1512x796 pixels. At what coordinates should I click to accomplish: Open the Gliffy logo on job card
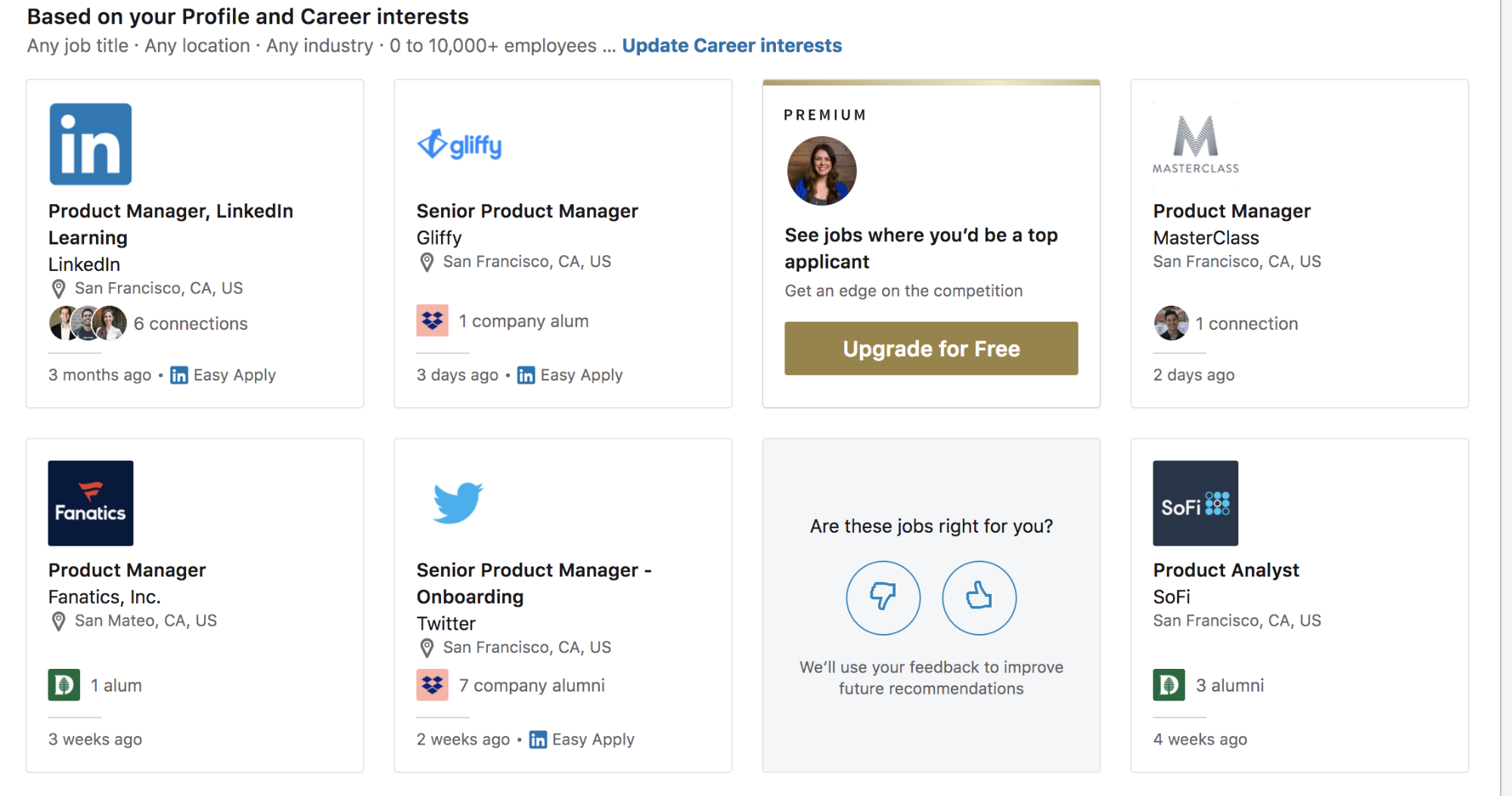(x=459, y=145)
